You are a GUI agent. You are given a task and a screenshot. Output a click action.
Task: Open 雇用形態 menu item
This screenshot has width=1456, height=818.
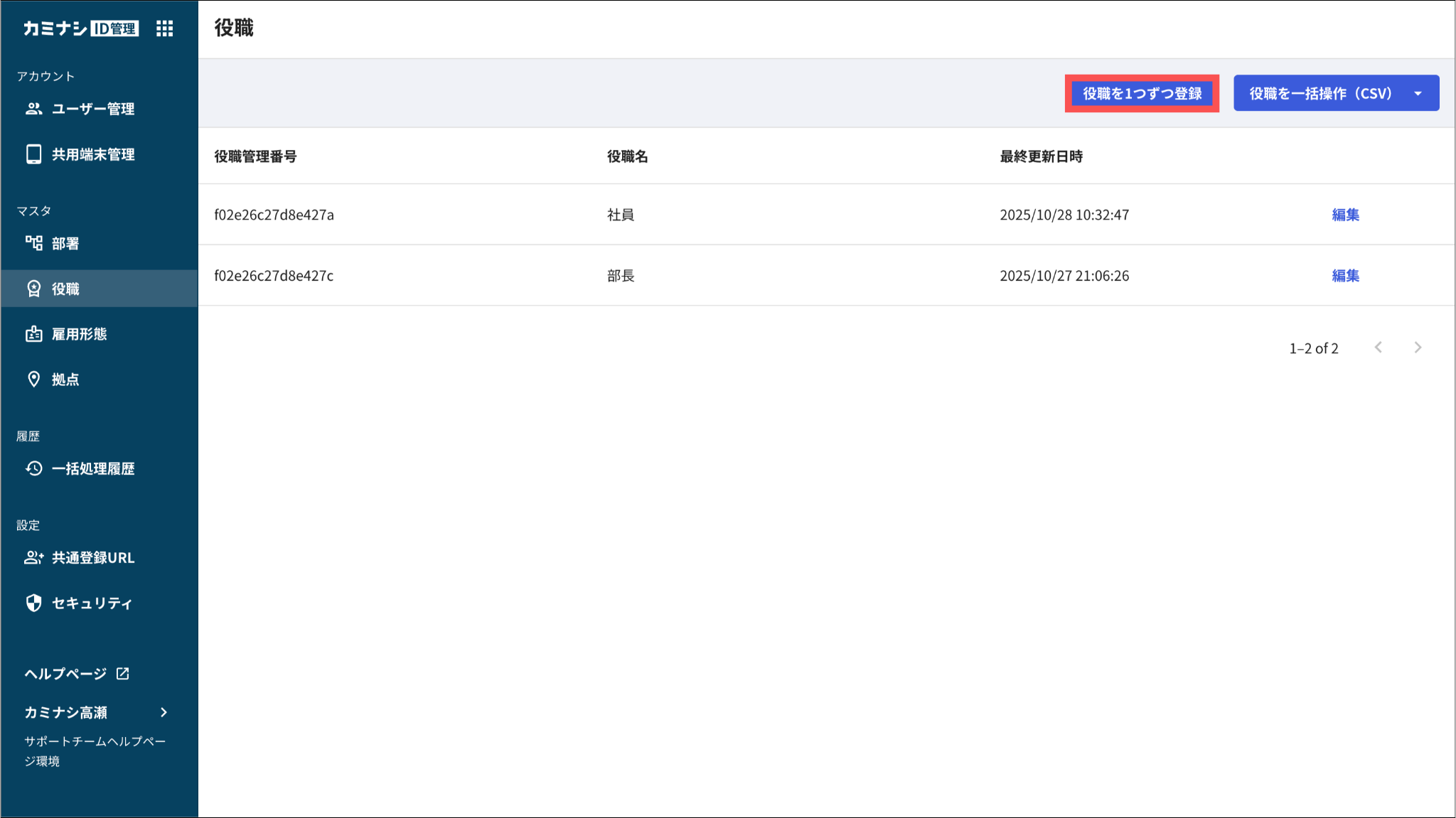(x=79, y=334)
